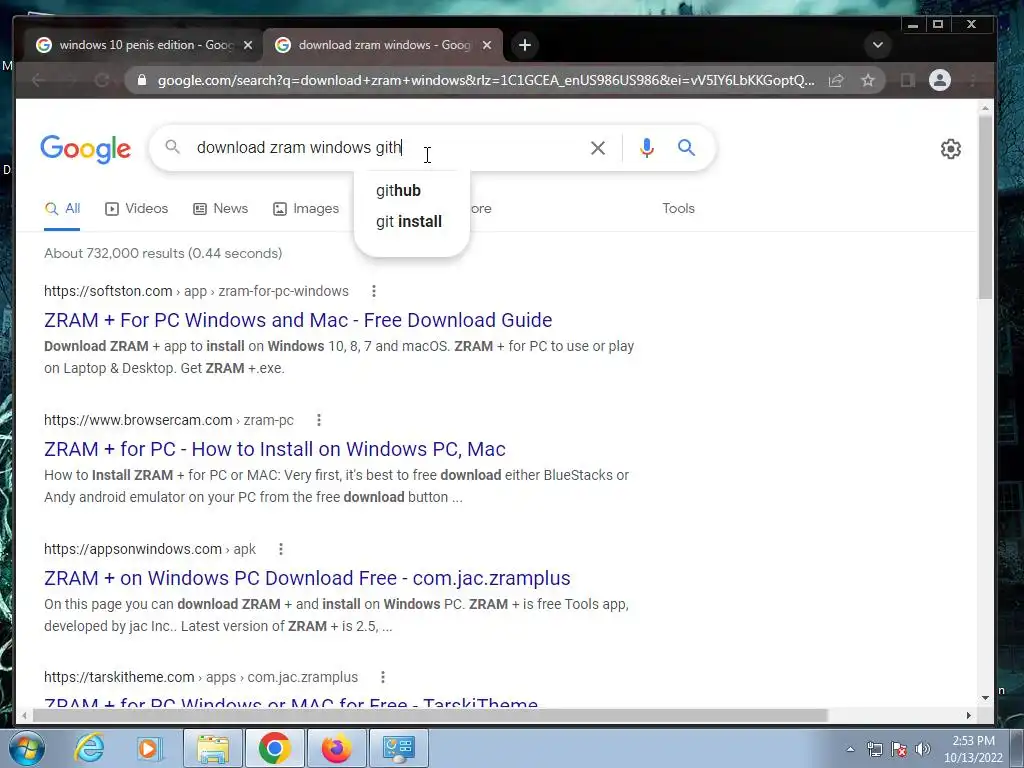The width and height of the screenshot is (1024, 768).
Task: Open the Chrome profile avatar
Action: point(940,80)
